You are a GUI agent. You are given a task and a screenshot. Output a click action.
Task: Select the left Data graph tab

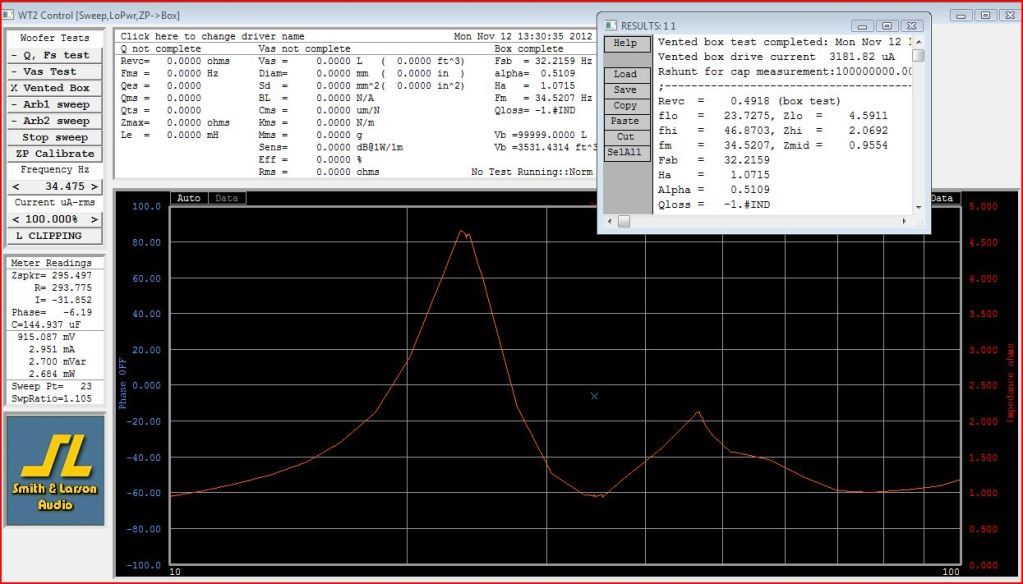tap(226, 198)
